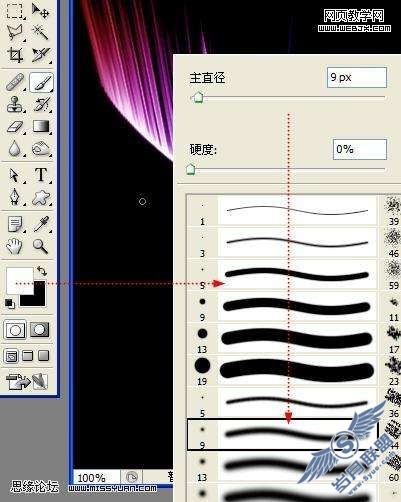Click the master diameter slider handle

click(x=198, y=98)
